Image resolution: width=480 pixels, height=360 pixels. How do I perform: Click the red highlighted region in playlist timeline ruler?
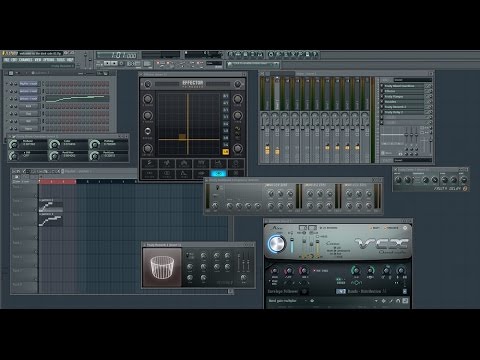tap(57, 181)
